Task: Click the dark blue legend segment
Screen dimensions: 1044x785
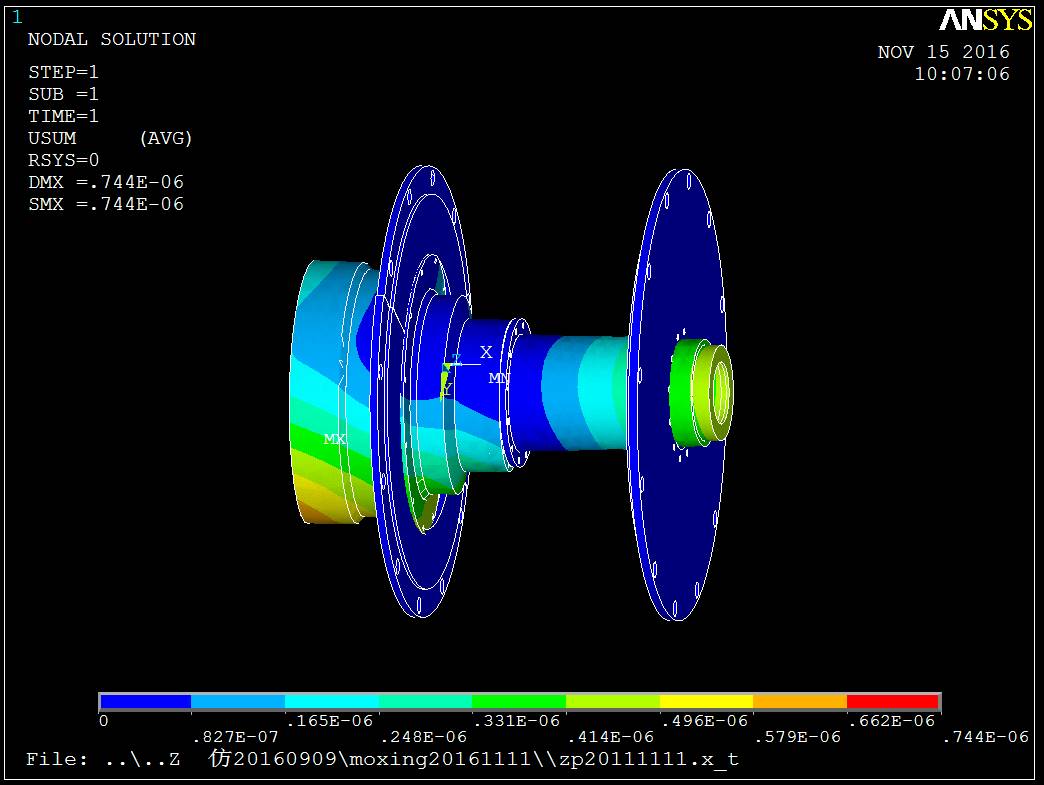Action: point(145,701)
